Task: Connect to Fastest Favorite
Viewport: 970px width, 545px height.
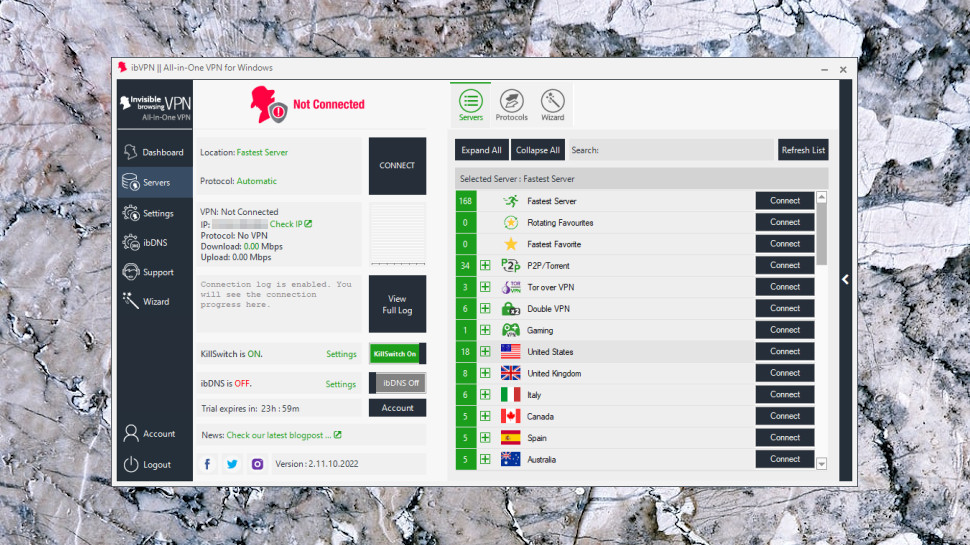Action: tap(784, 244)
